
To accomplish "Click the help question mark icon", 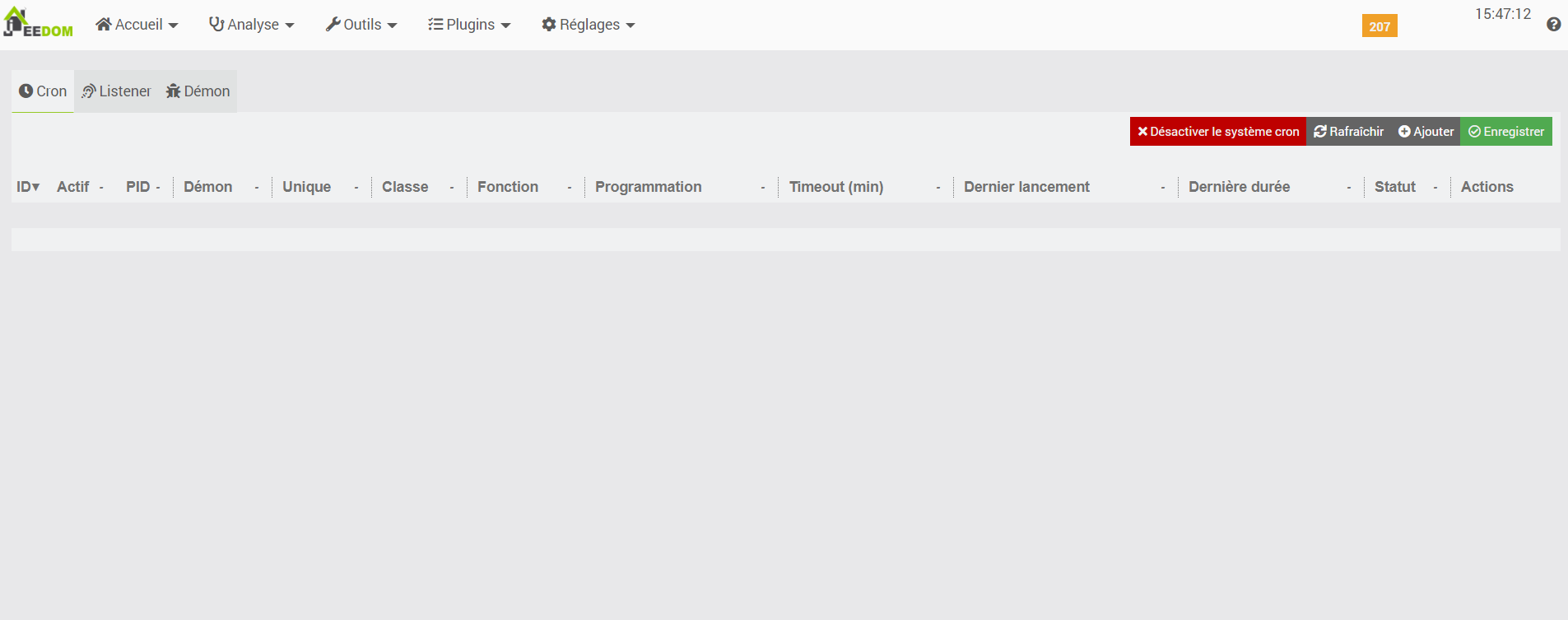I will coord(1553,25).
